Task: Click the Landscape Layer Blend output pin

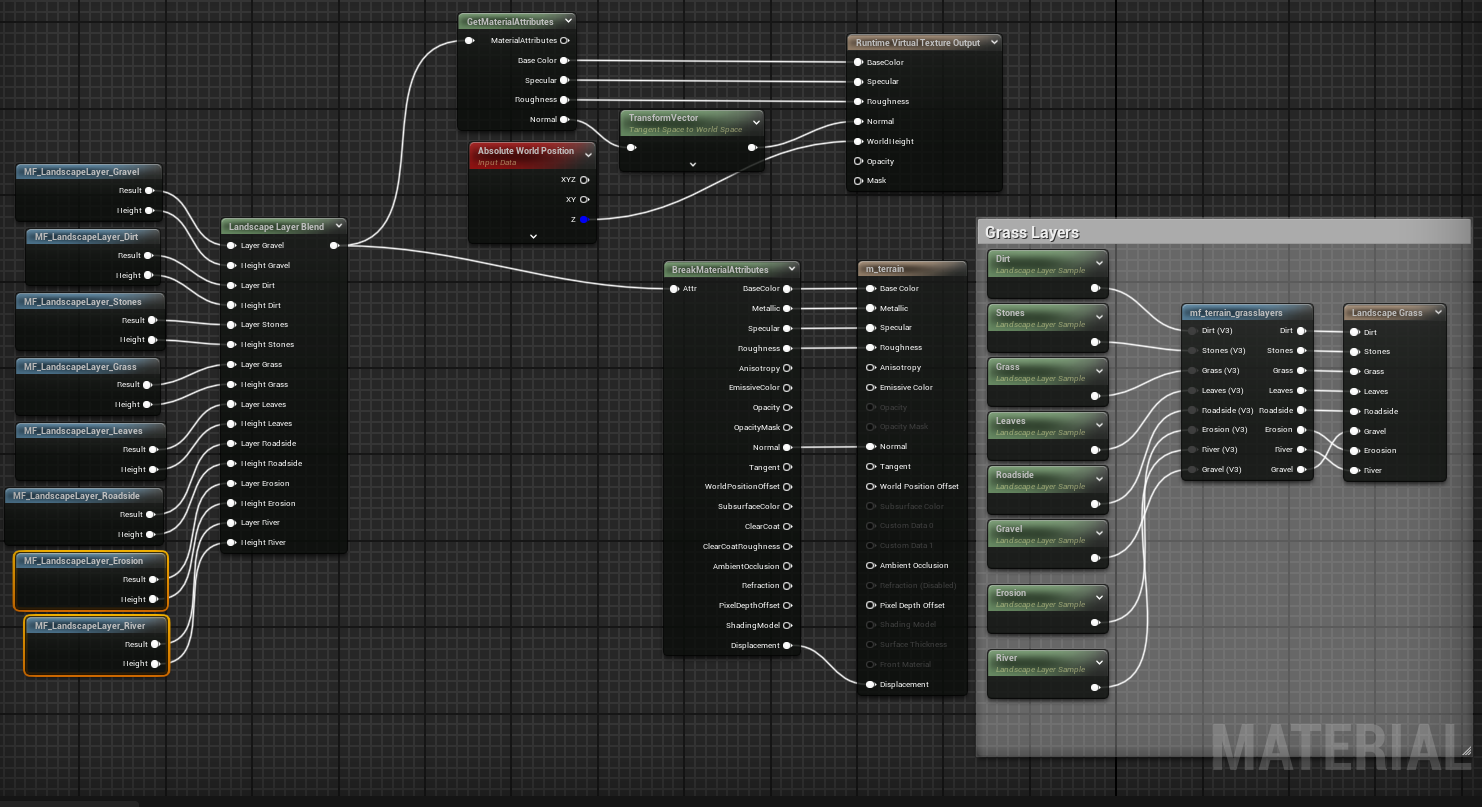Action: point(334,245)
